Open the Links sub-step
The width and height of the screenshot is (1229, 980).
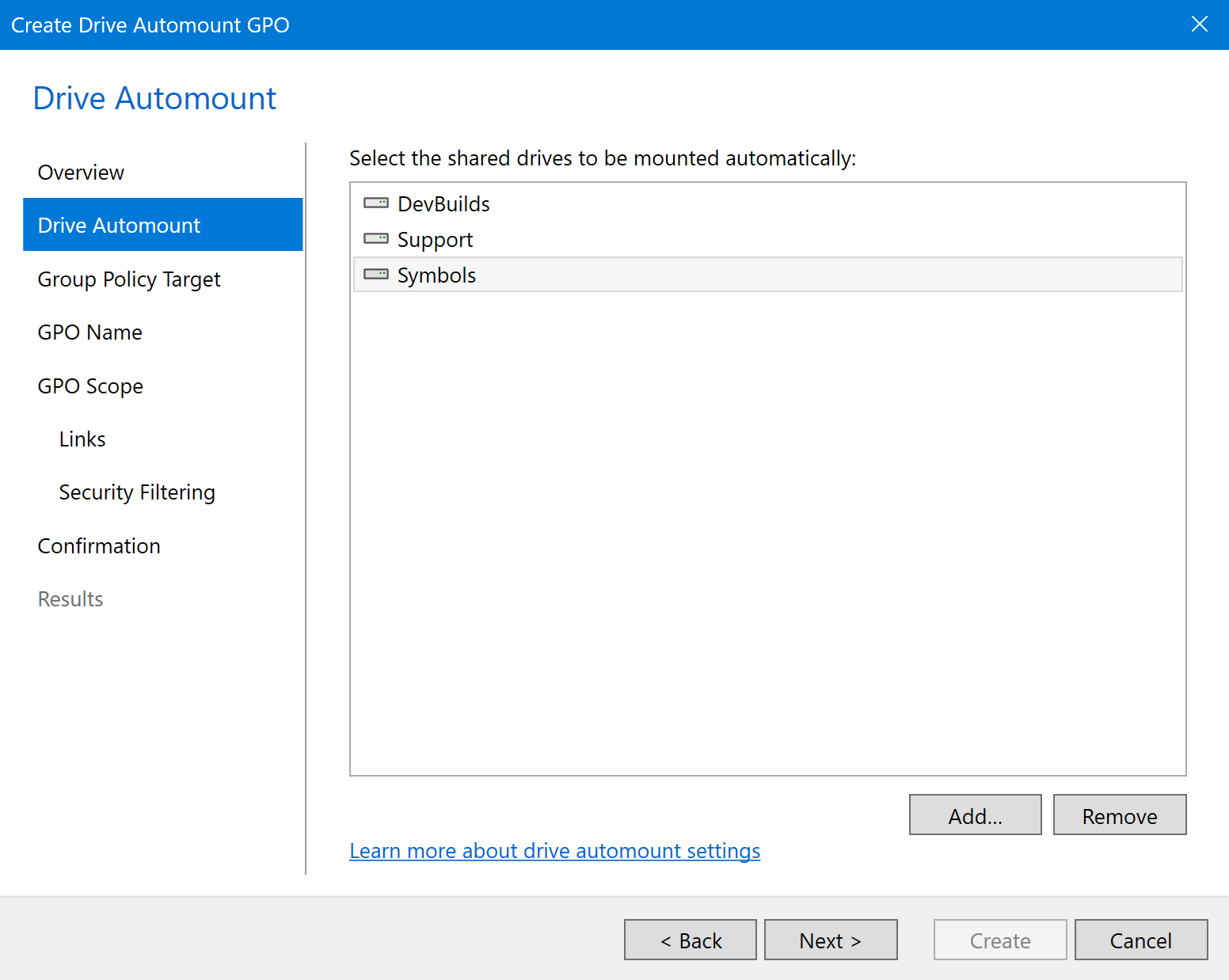coord(82,439)
